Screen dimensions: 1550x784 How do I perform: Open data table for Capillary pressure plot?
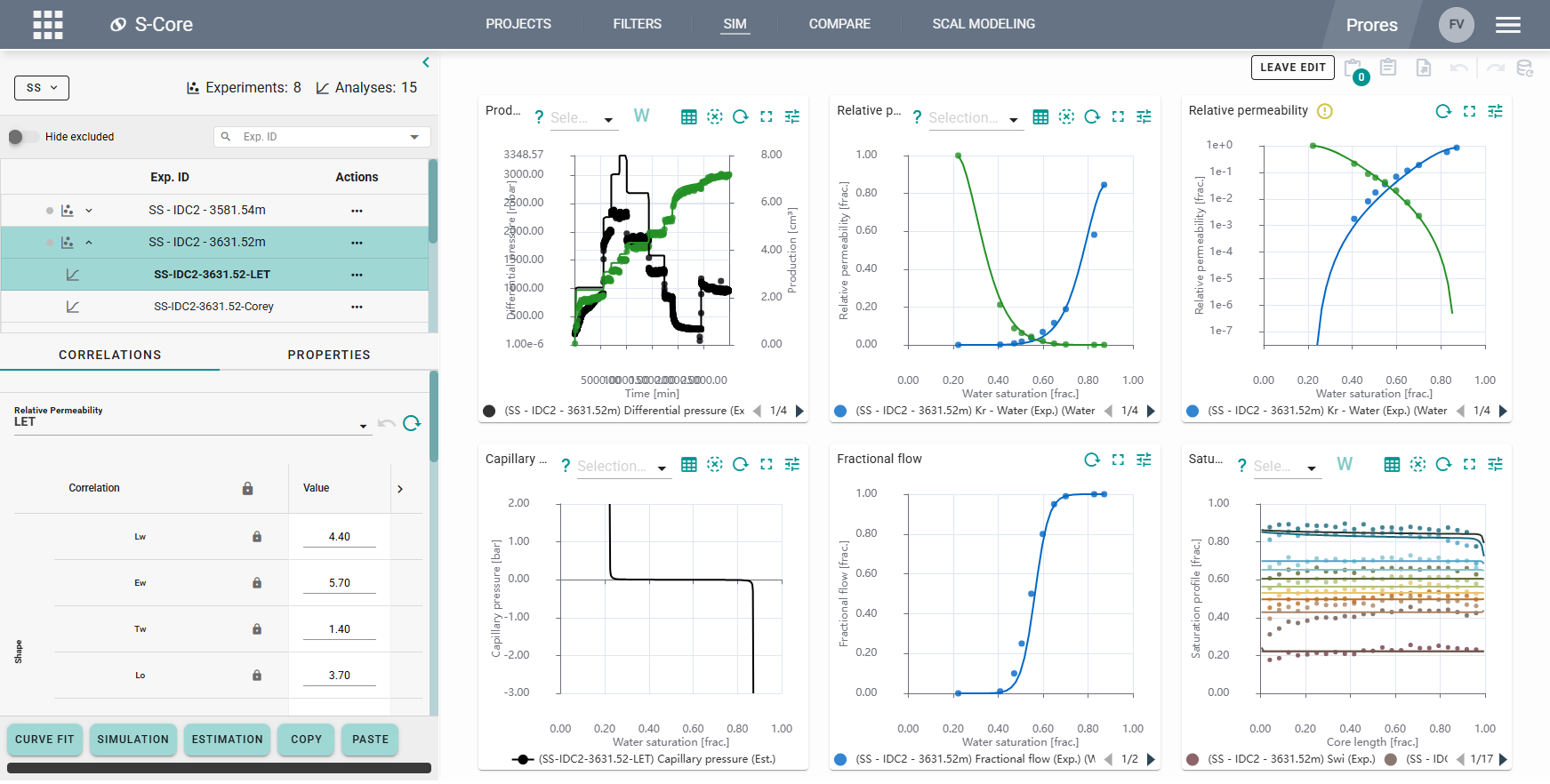[x=688, y=464]
